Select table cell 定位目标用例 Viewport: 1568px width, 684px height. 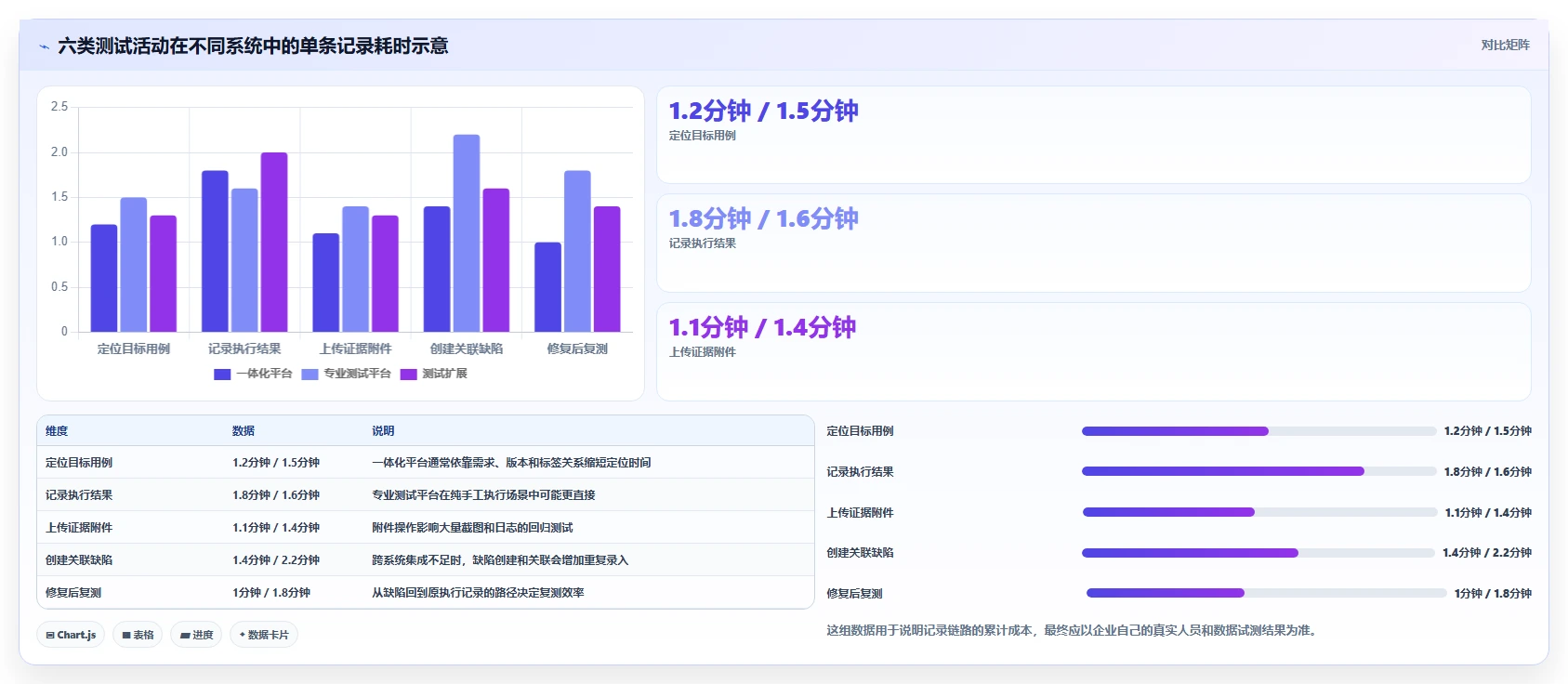click(x=79, y=463)
